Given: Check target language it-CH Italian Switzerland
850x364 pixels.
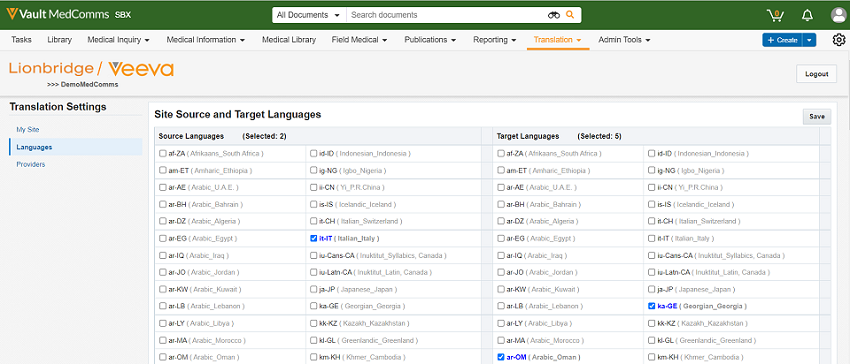Looking at the screenshot, I should (x=652, y=221).
